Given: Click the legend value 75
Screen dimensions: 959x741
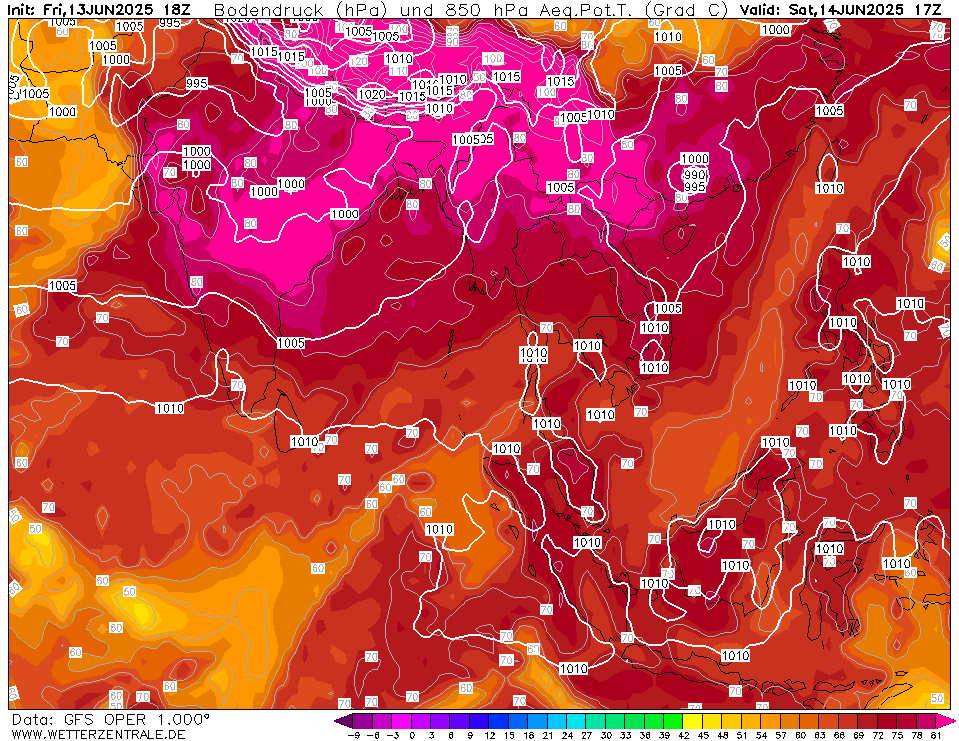Looking at the screenshot, I should pos(896,735).
